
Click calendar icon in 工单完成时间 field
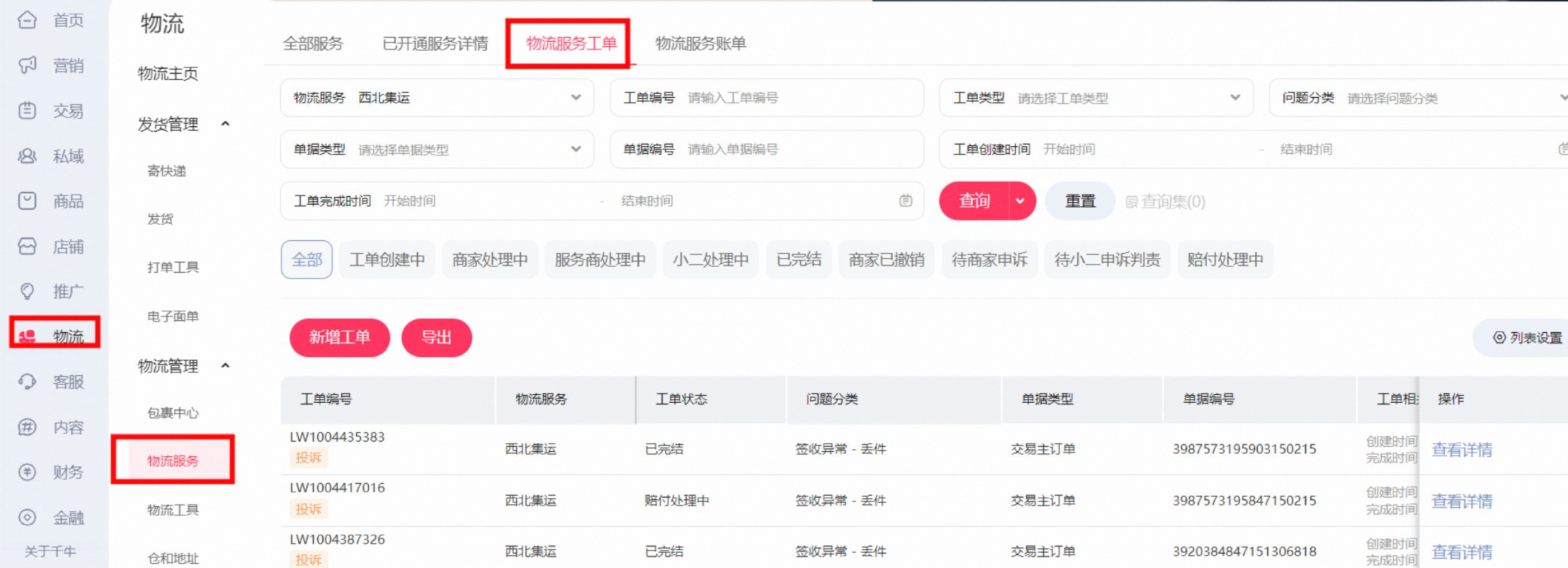click(906, 201)
